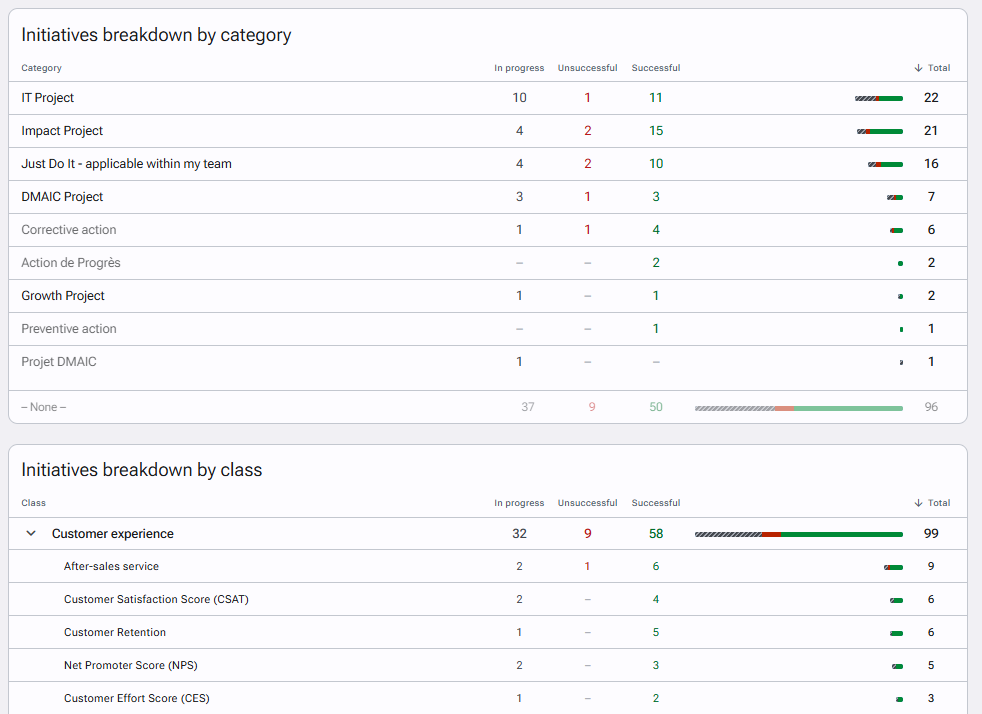Click Customer experience progress bar
This screenshot has height=714, width=982.
[x=799, y=534]
